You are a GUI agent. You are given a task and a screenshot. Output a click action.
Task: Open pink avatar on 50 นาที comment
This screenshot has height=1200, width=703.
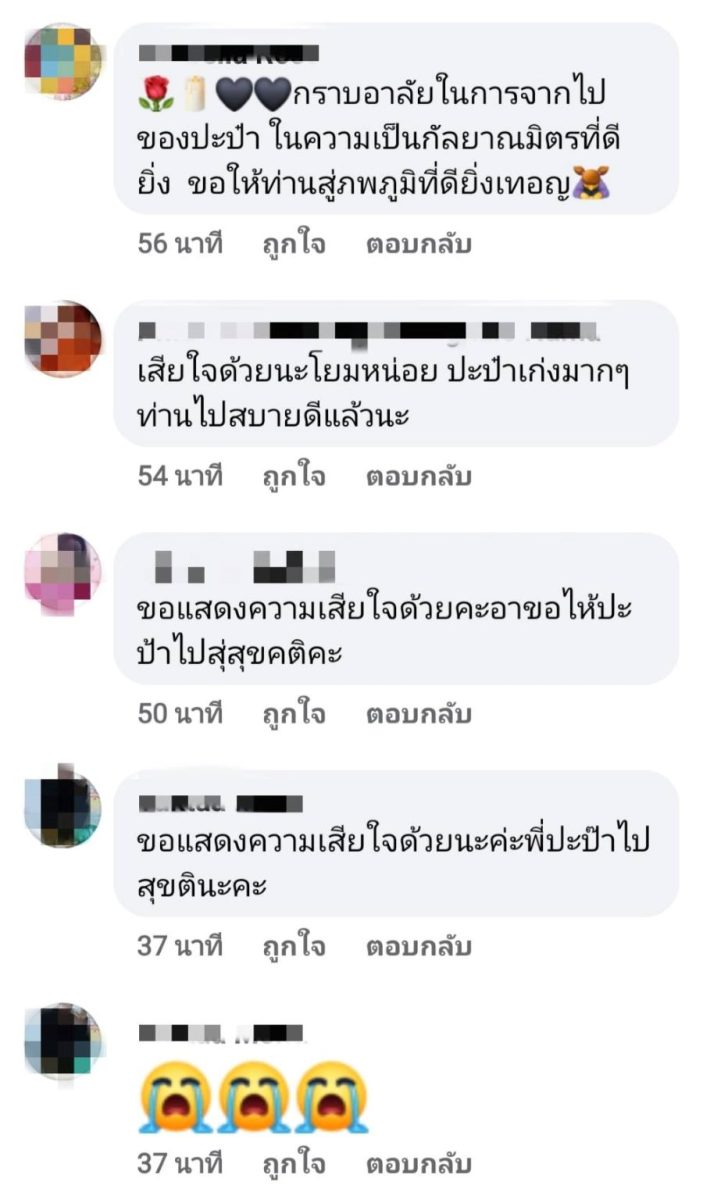pos(63,572)
